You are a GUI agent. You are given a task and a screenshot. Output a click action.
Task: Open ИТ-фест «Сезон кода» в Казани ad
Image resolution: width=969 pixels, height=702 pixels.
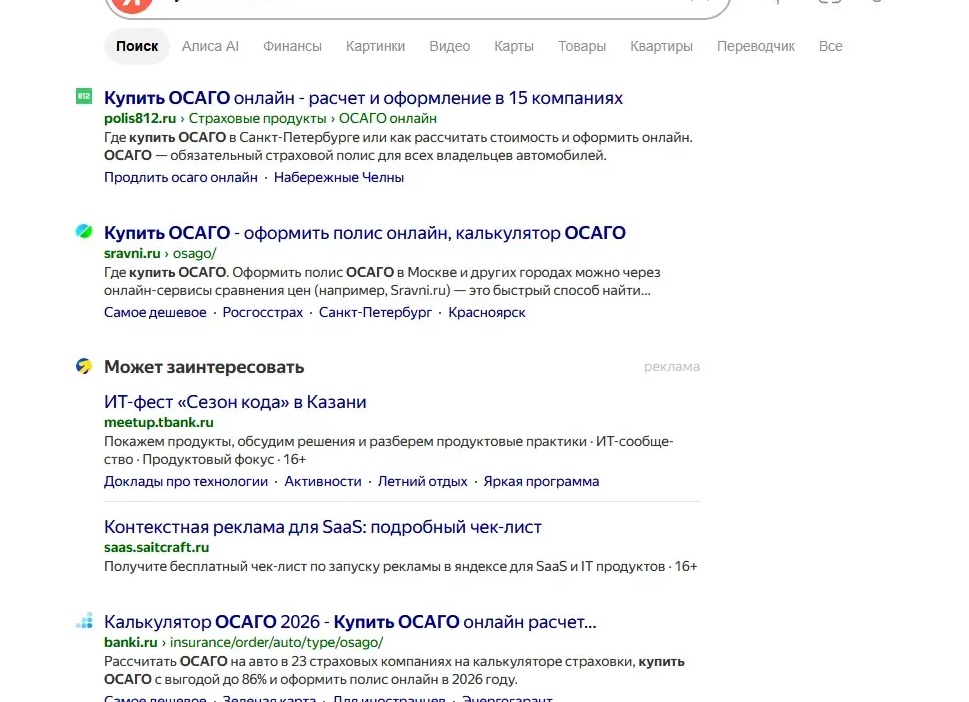click(x=235, y=402)
